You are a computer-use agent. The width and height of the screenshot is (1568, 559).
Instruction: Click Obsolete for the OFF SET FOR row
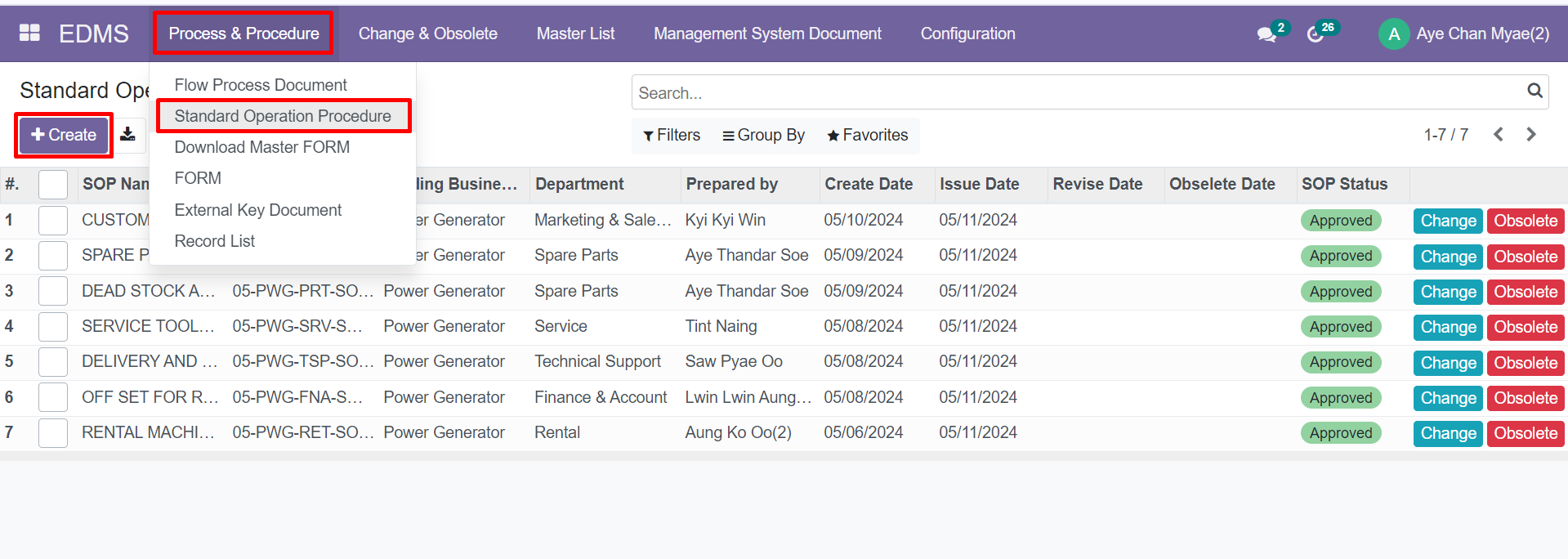[1526, 398]
